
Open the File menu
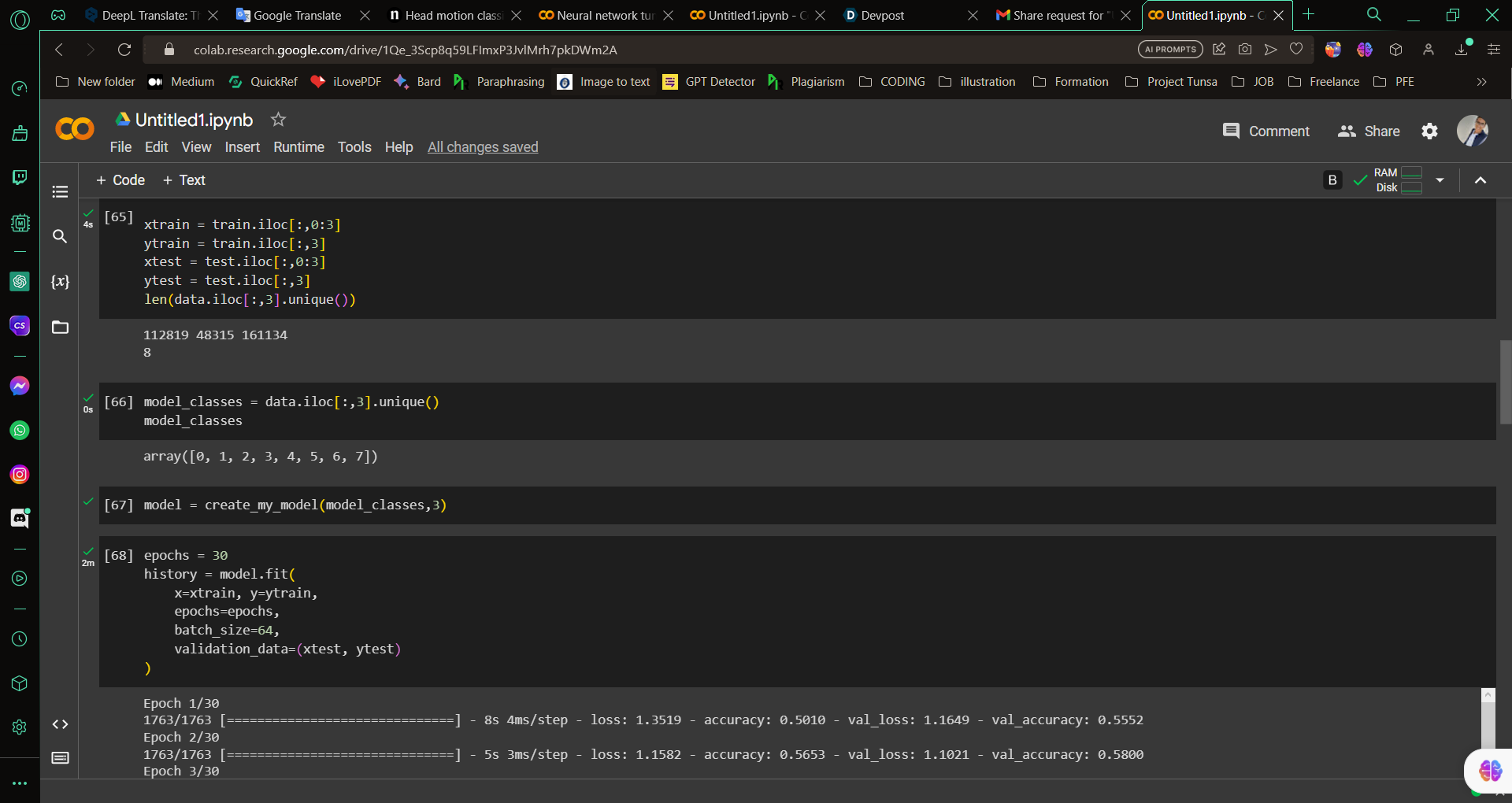click(120, 147)
